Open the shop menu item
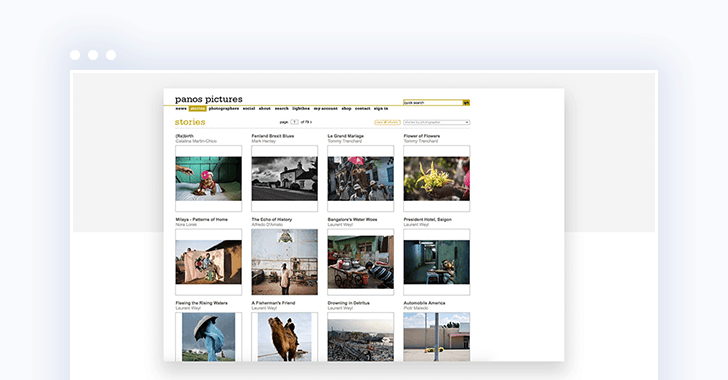 [x=346, y=109]
